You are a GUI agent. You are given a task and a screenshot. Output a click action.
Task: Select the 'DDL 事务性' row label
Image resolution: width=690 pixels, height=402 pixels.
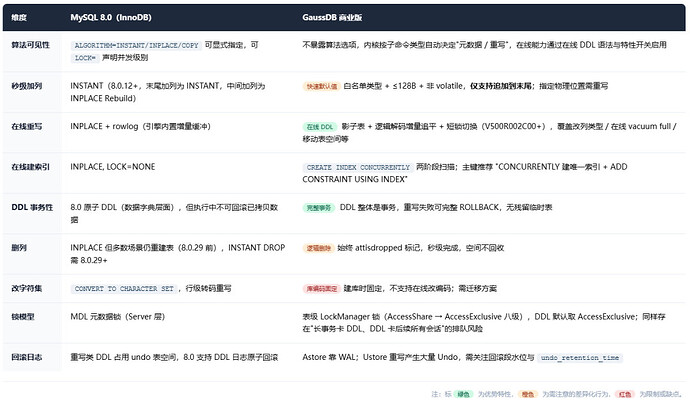coord(32,207)
